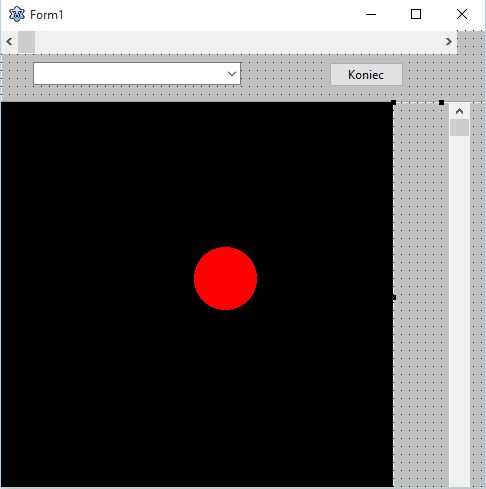Select the vertical scrollbar thumb
486x489 pixels.
tap(459, 127)
